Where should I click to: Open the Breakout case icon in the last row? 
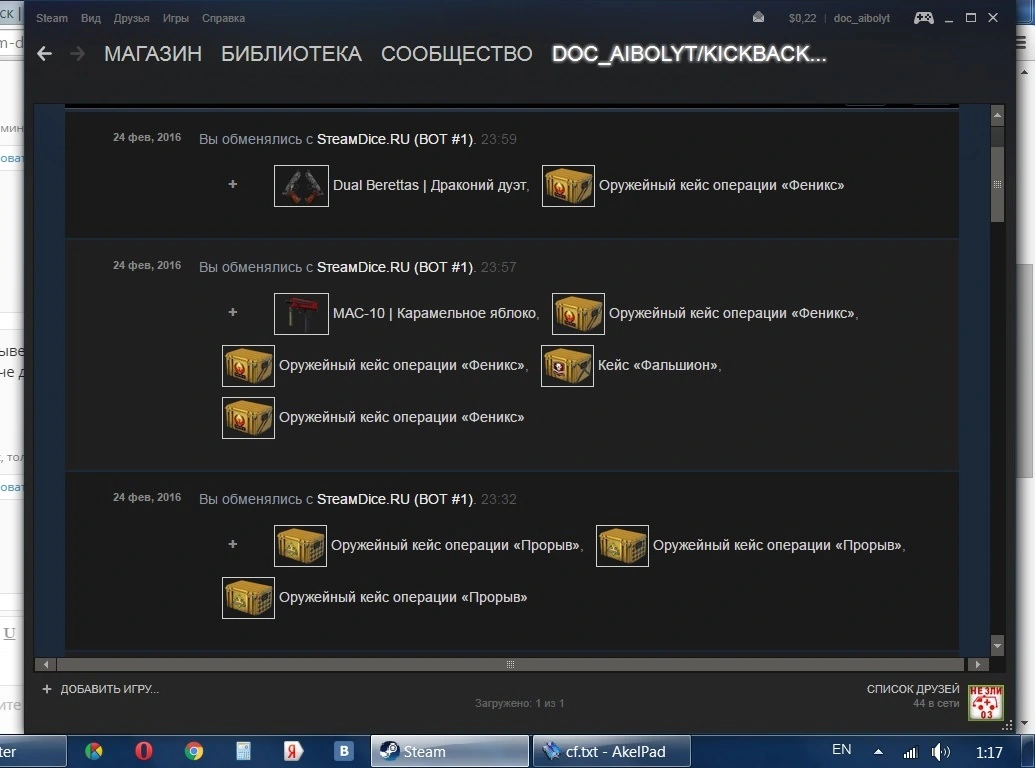click(248, 598)
